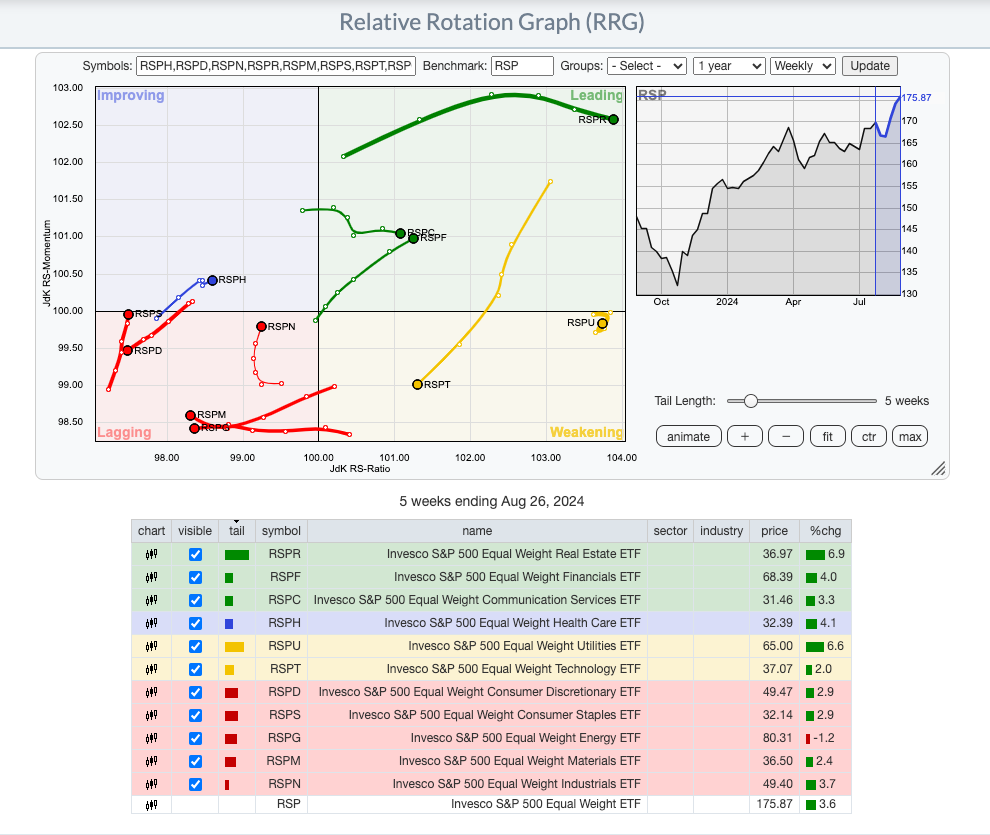990x835 pixels.
Task: Focus the Symbols input field
Action: [x=276, y=66]
